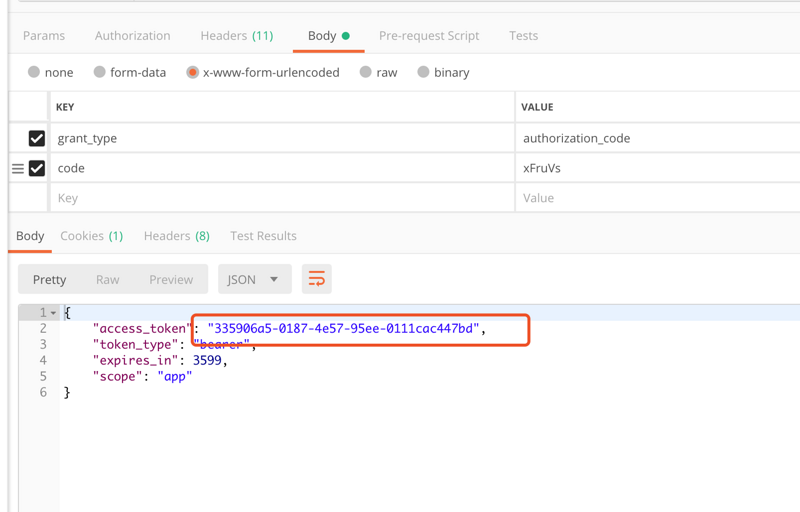
Task: Click the access_token value string
Action: pos(343,328)
